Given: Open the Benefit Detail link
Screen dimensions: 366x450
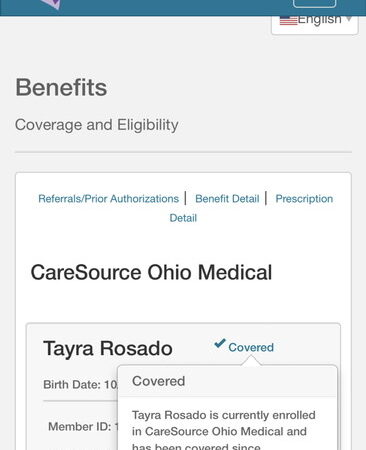Looking at the screenshot, I should [x=227, y=199].
